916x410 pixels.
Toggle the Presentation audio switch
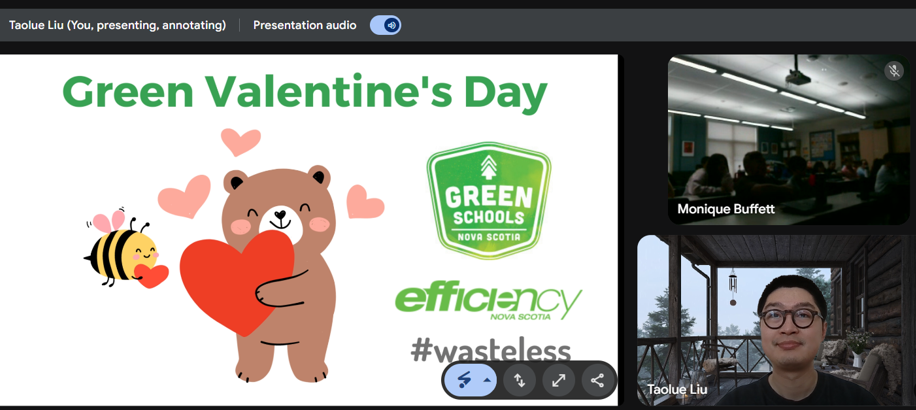(385, 25)
